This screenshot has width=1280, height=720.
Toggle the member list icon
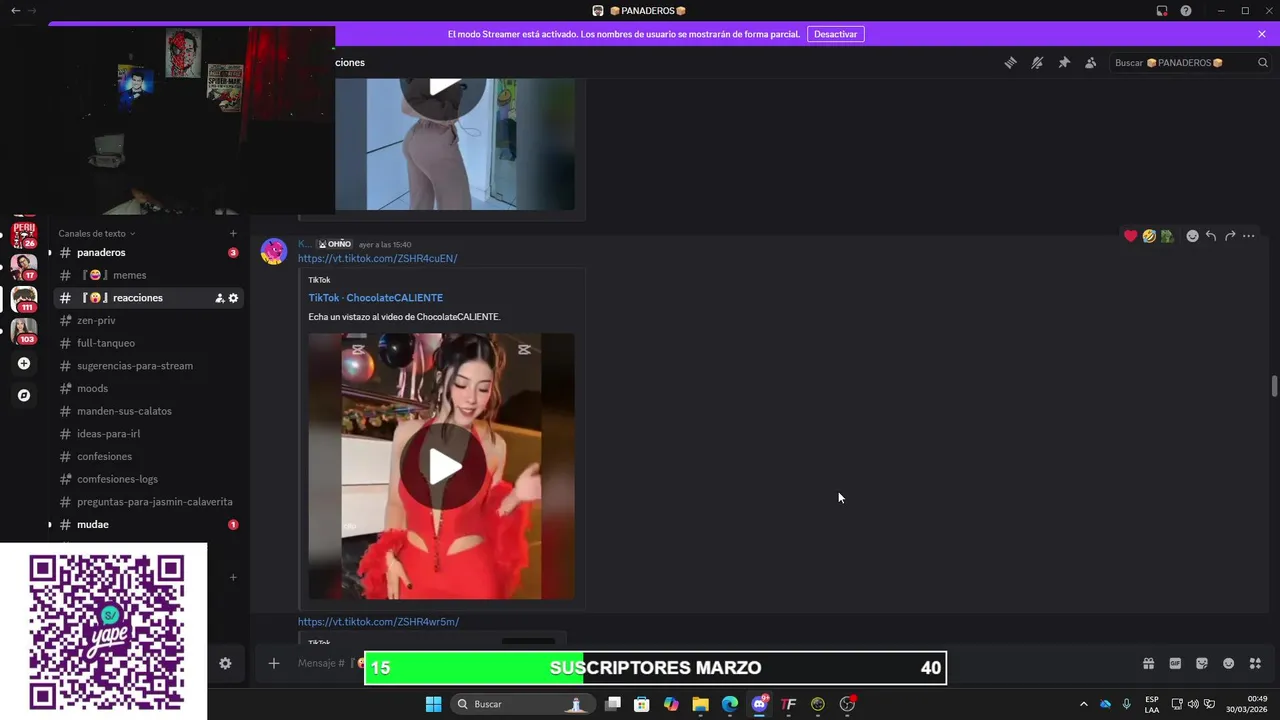pyautogui.click(x=1091, y=63)
